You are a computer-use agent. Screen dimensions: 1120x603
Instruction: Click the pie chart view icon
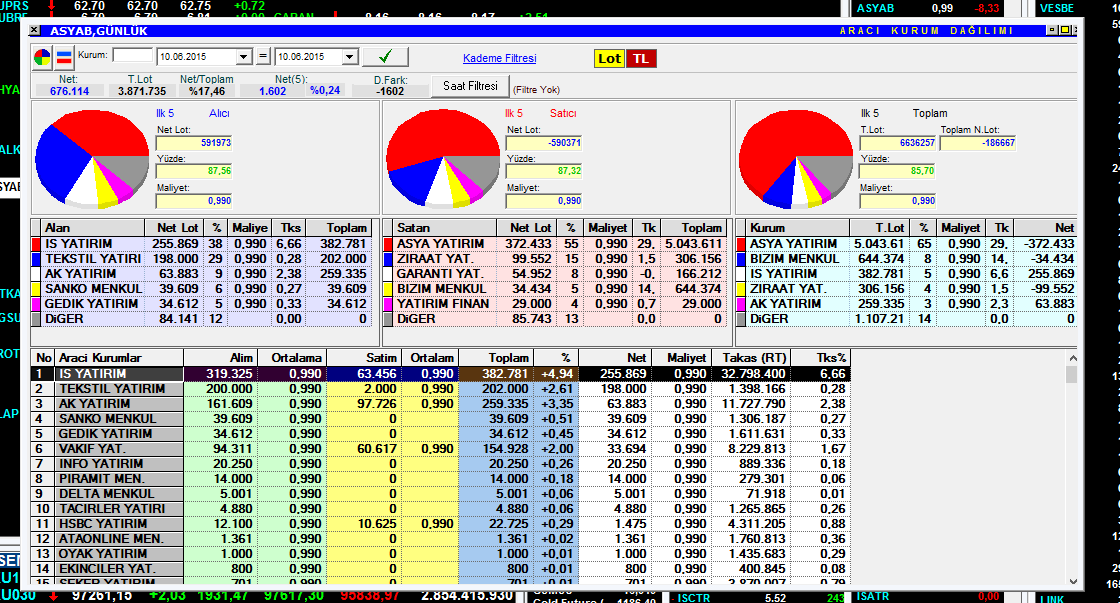(x=43, y=57)
